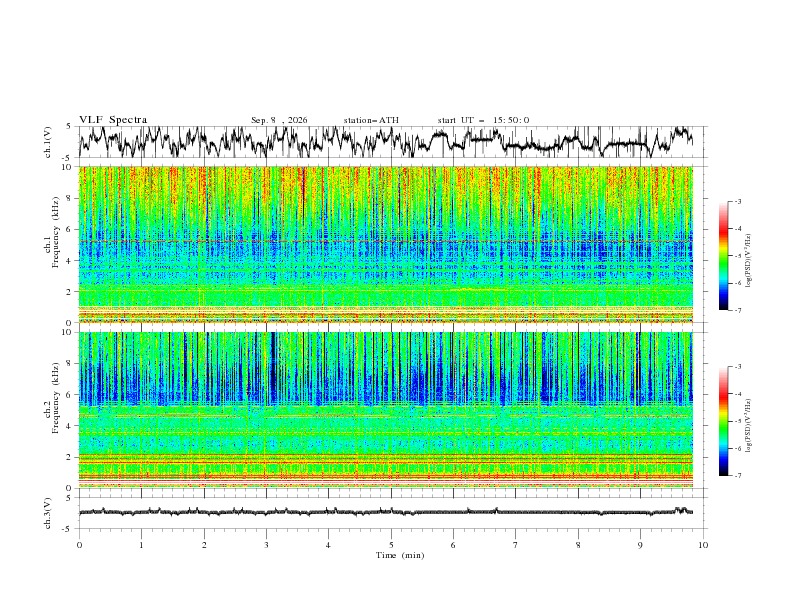Click the ch.1 upper color scale bar
The height and width of the screenshot is (612, 792).
[x=723, y=256]
